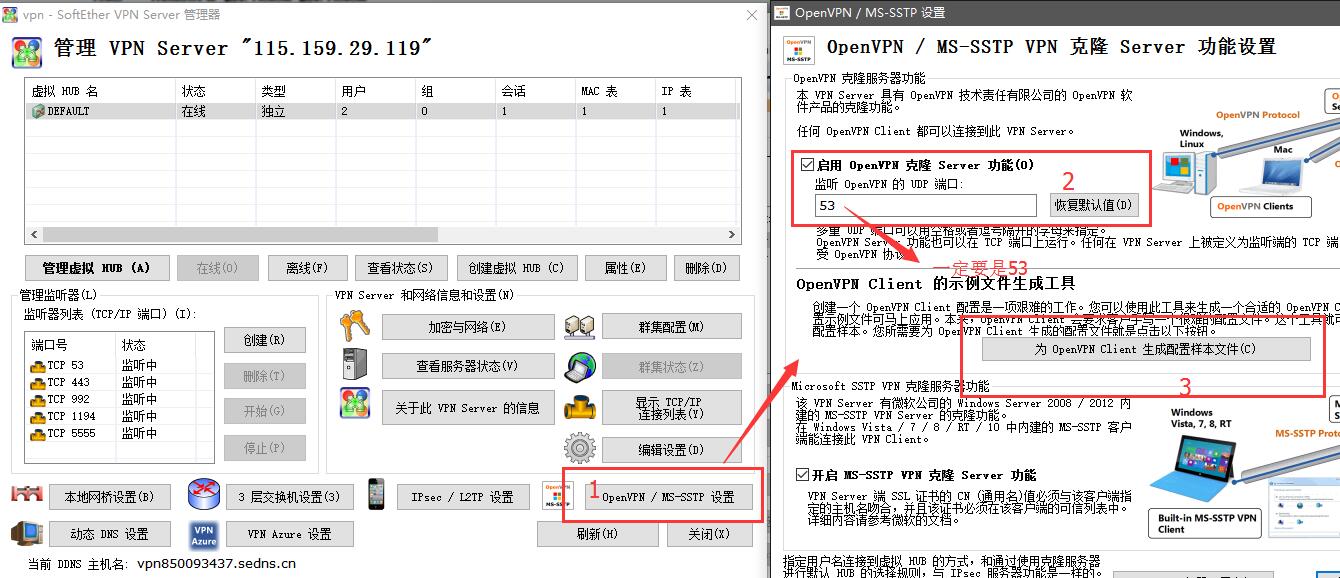
Task: Sort hubs by 会话 column header
Action: [x=533, y=91]
